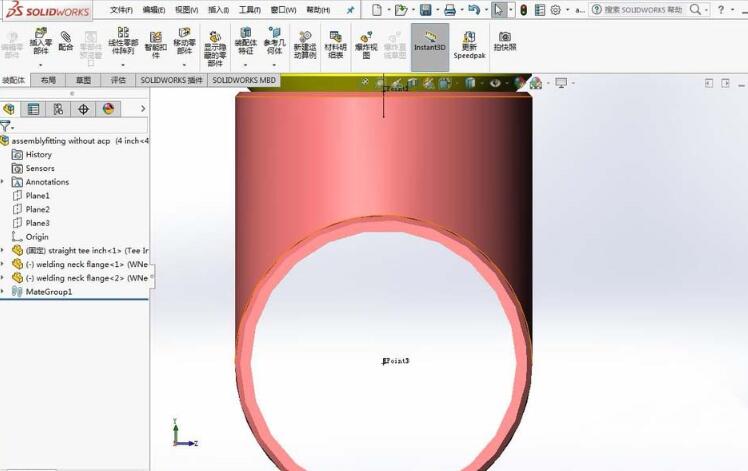748x471 pixels.
Task: Click the Select cursor tool
Action: [x=499, y=10]
